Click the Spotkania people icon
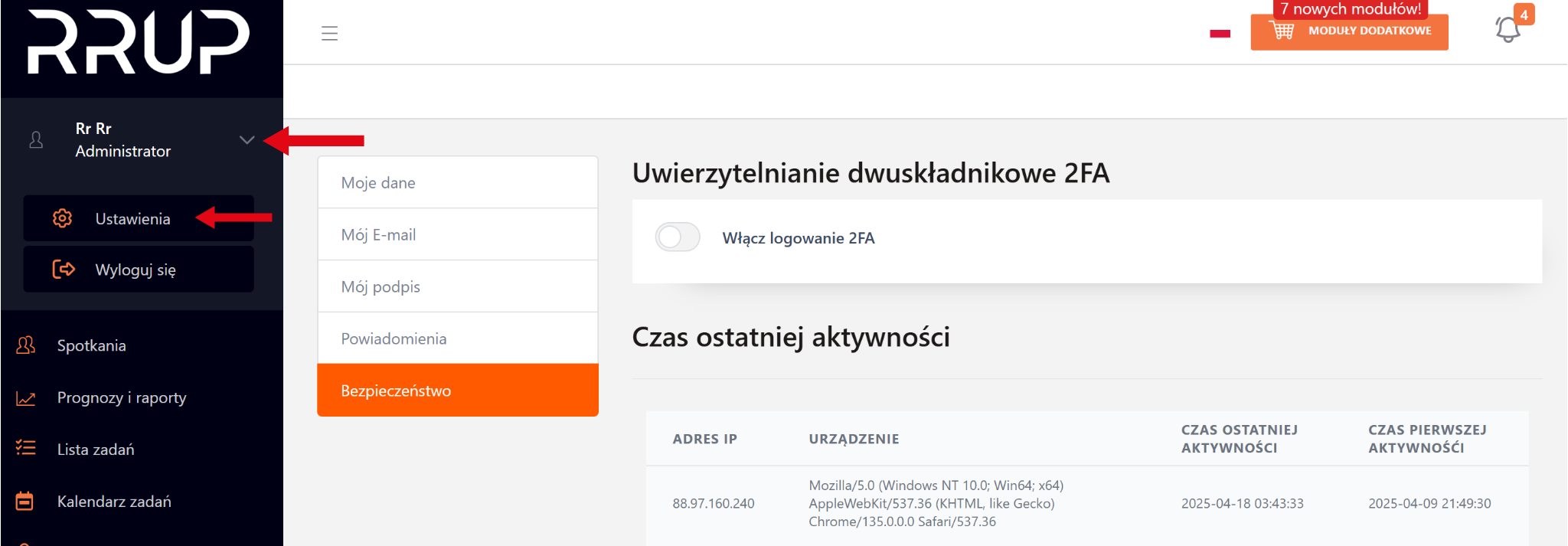 pyautogui.click(x=26, y=345)
